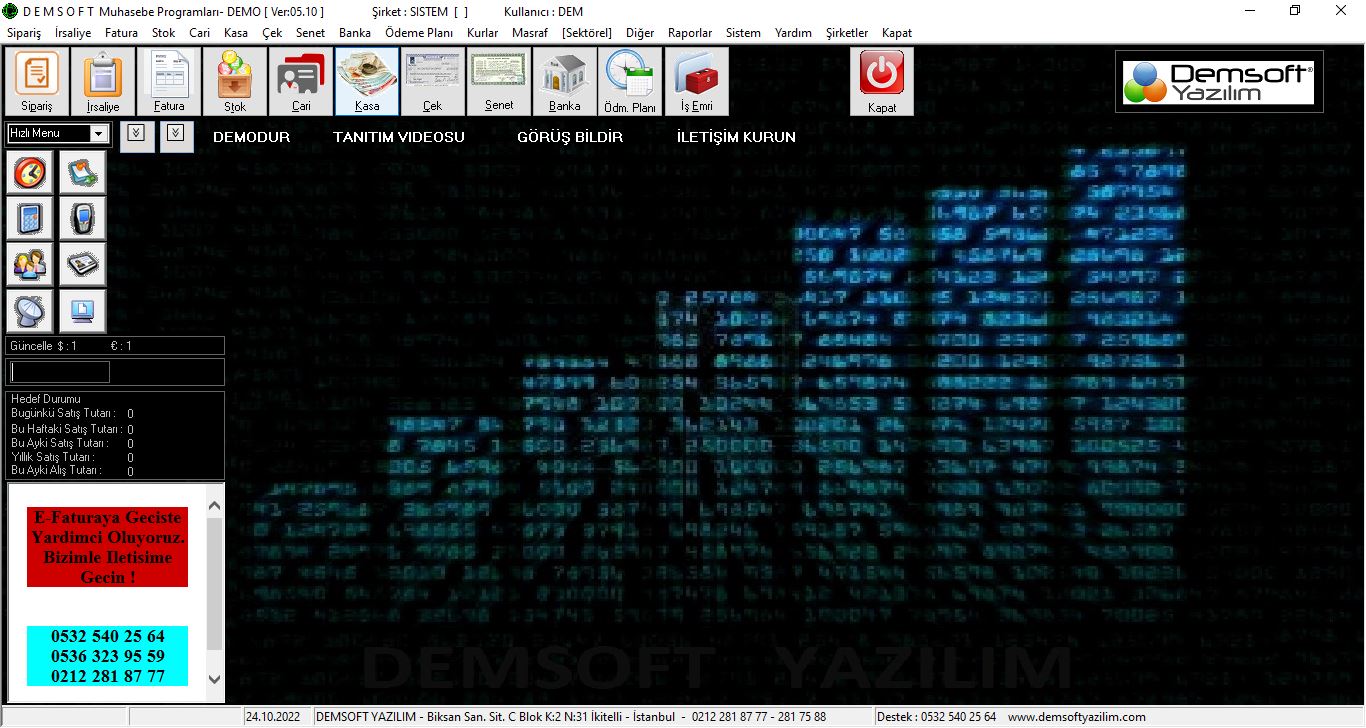
Task: Focus the empty input field below Güncelle
Action: (x=59, y=372)
